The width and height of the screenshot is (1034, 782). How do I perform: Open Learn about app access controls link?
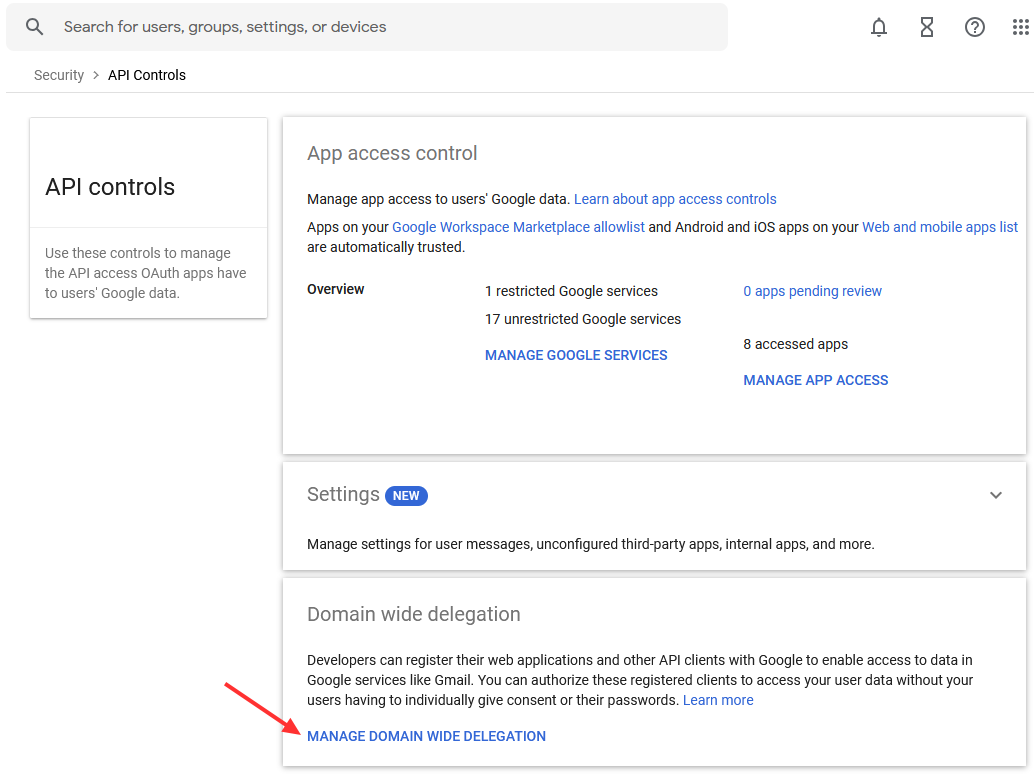(x=675, y=199)
